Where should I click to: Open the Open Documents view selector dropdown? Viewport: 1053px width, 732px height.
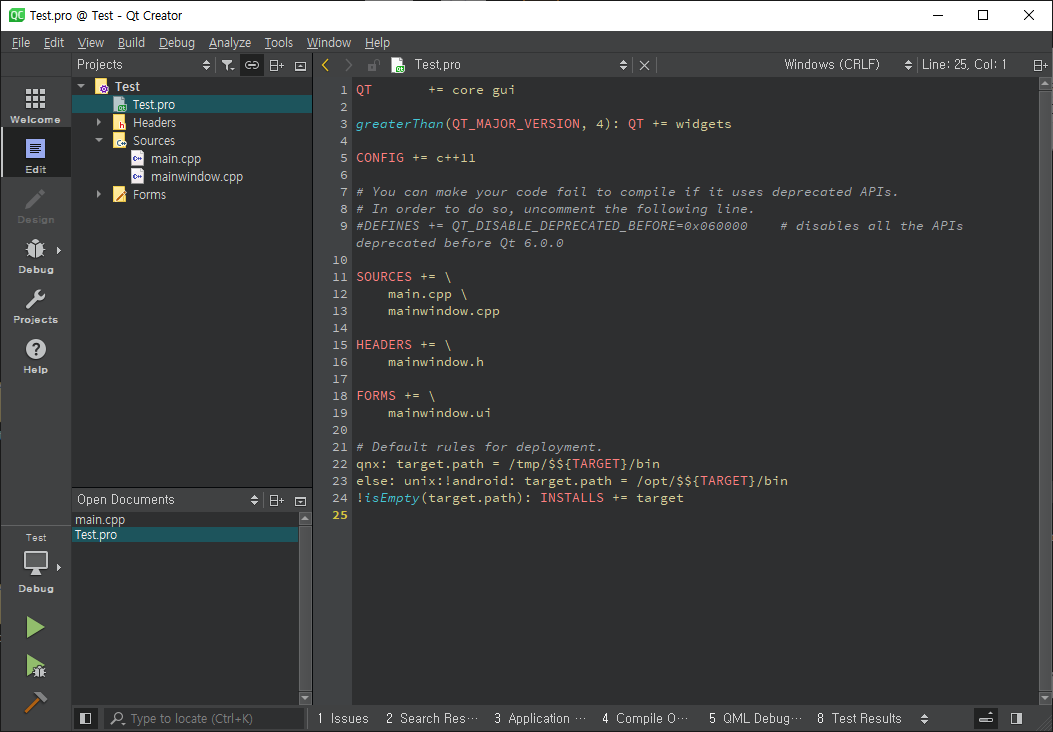[255, 500]
